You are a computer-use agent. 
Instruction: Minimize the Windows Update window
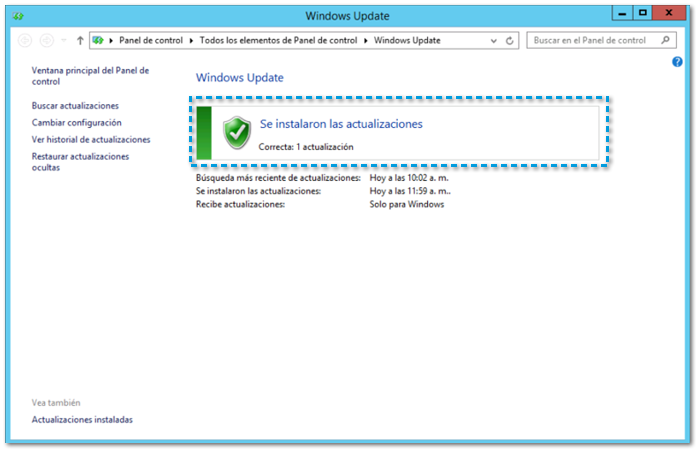pos(622,13)
